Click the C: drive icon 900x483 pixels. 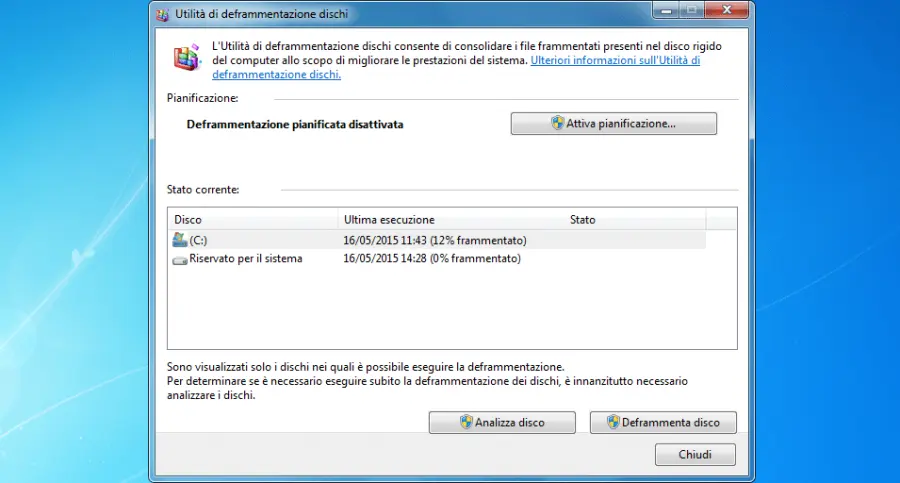180,240
